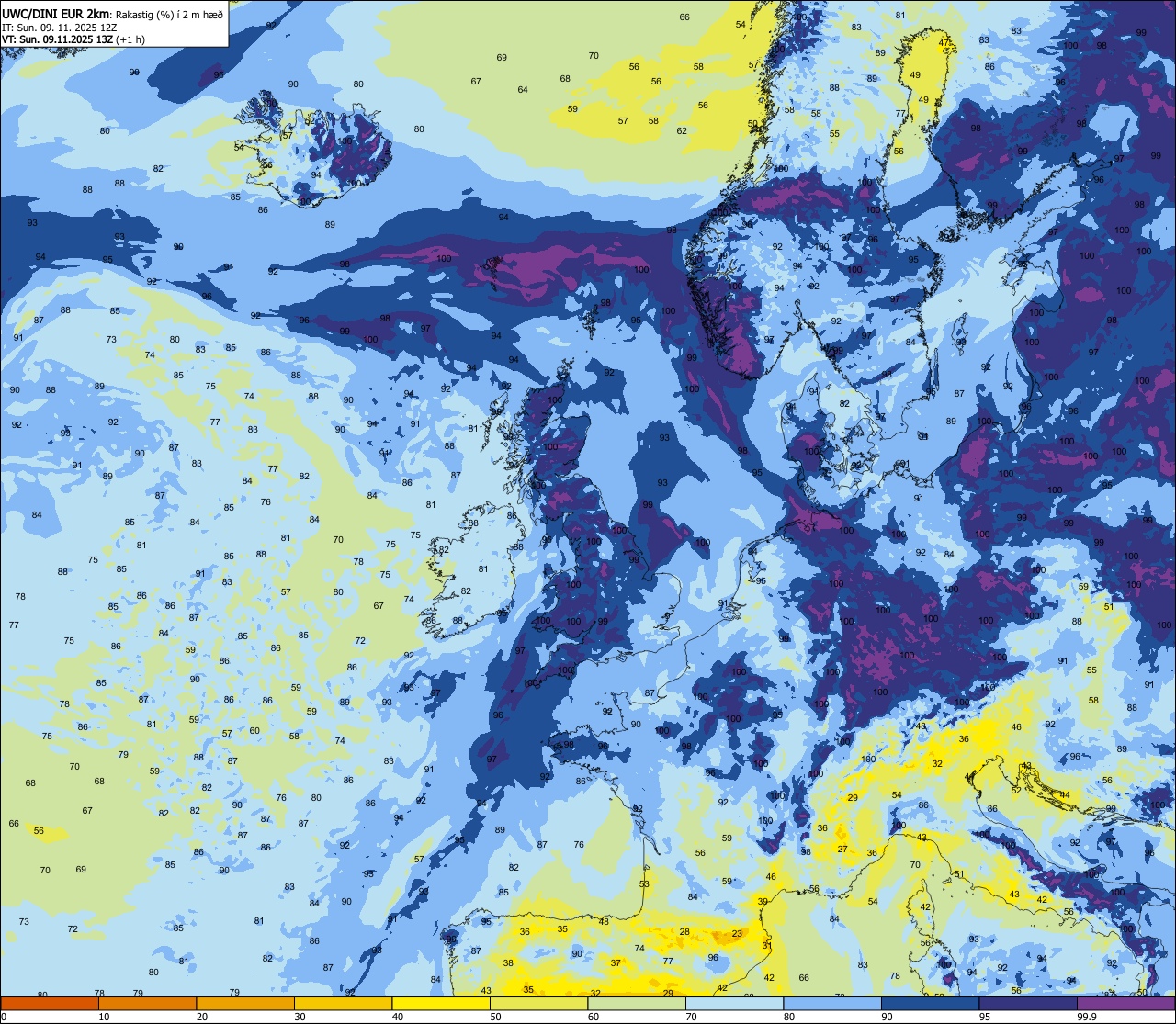Image resolution: width=1176 pixels, height=1024 pixels.
Task: Click the '99.9' legend tick label
Action: [x=1088, y=1017]
